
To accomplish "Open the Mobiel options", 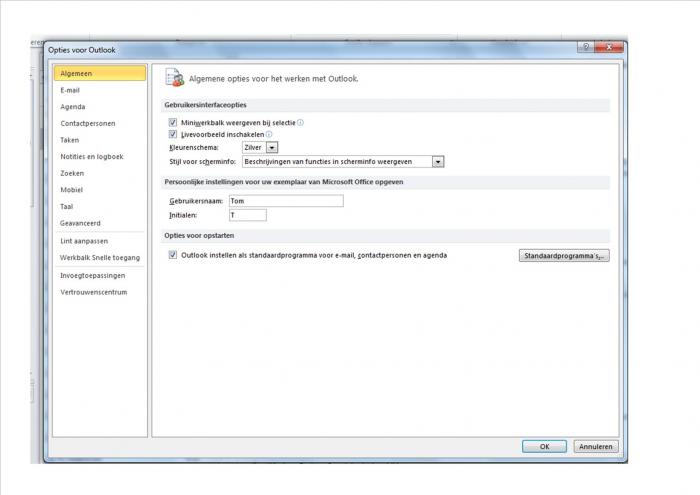I will 71,190.
